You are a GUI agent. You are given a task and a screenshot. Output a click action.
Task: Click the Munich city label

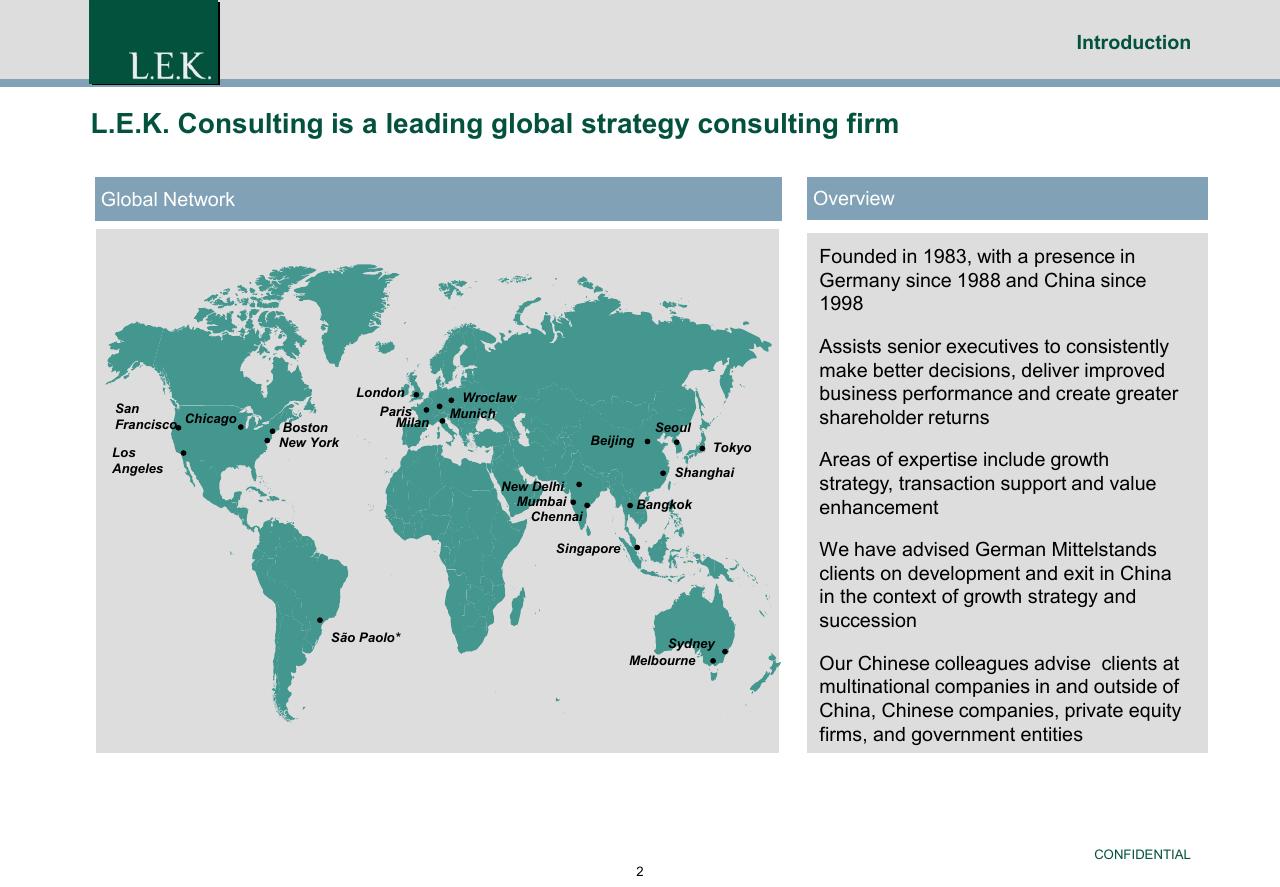[472, 414]
